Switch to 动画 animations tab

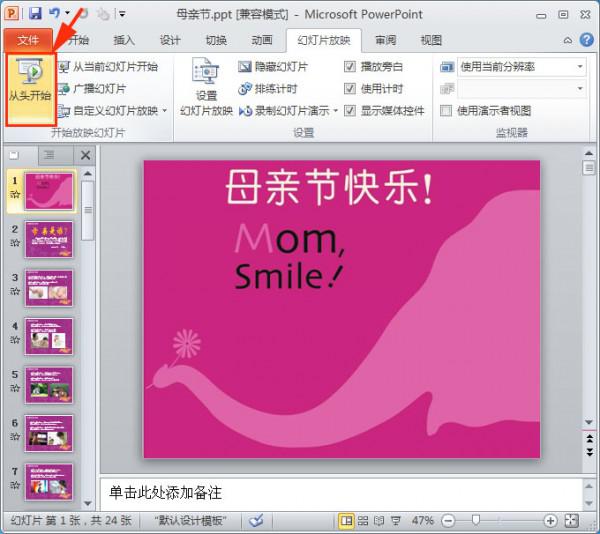(262, 40)
